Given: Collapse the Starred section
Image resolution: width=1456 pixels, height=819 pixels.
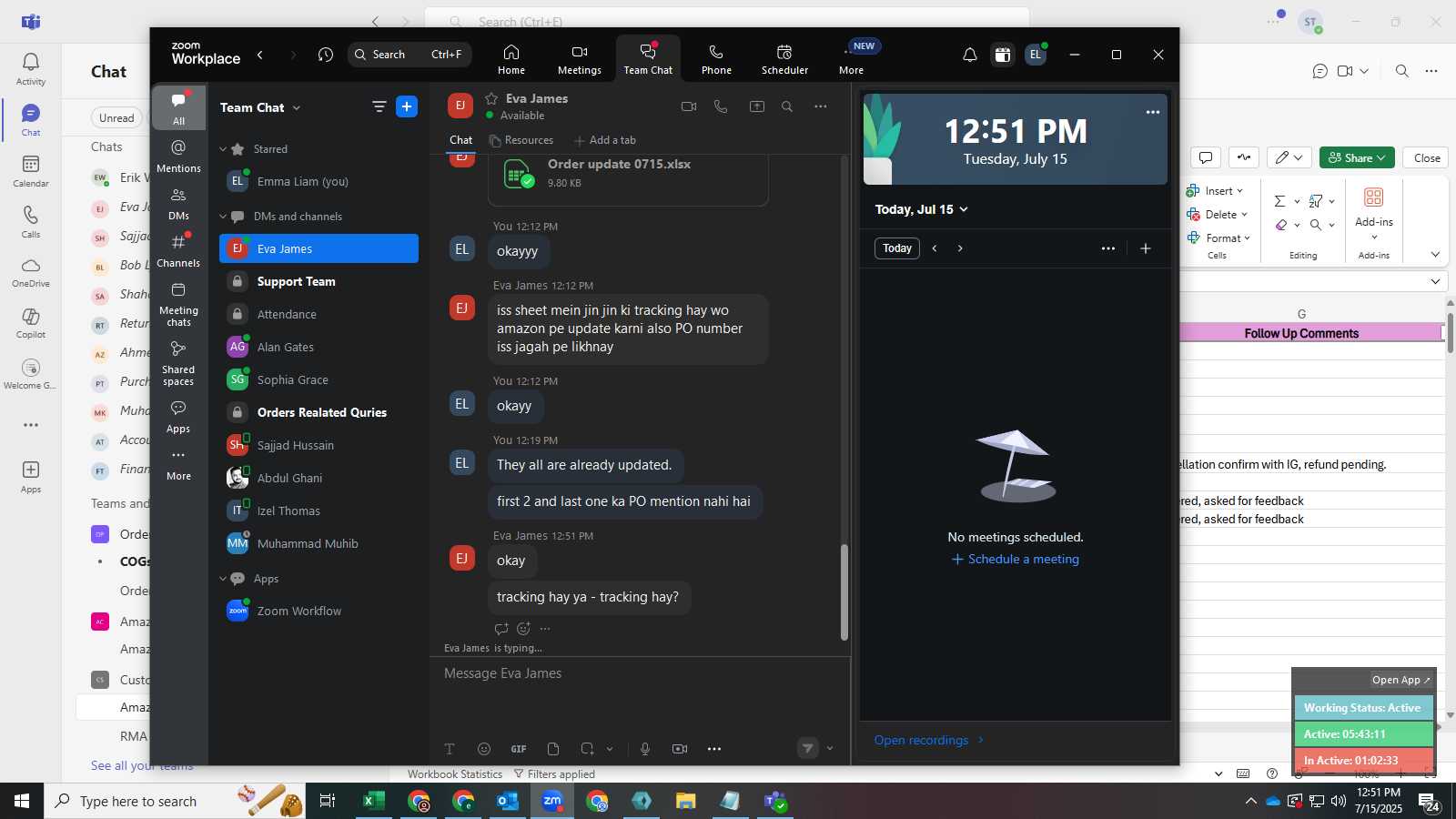Looking at the screenshot, I should [223, 149].
